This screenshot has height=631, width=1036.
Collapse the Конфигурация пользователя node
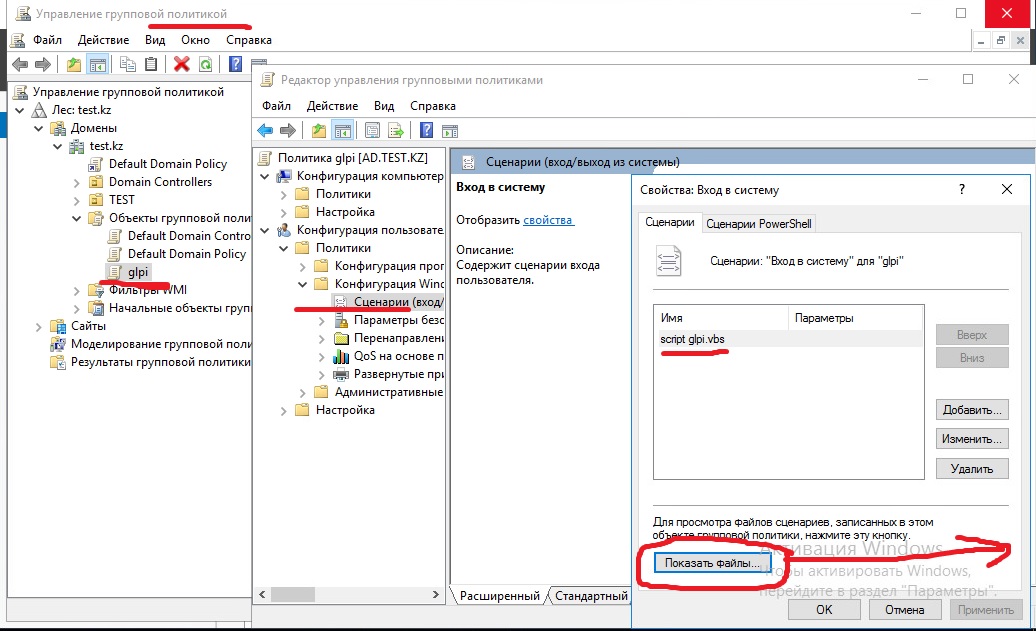coord(264,230)
